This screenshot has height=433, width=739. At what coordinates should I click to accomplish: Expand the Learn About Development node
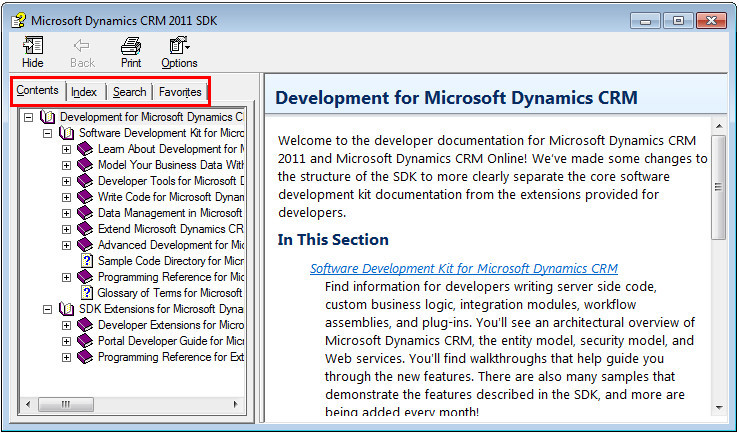pyautogui.click(x=66, y=149)
